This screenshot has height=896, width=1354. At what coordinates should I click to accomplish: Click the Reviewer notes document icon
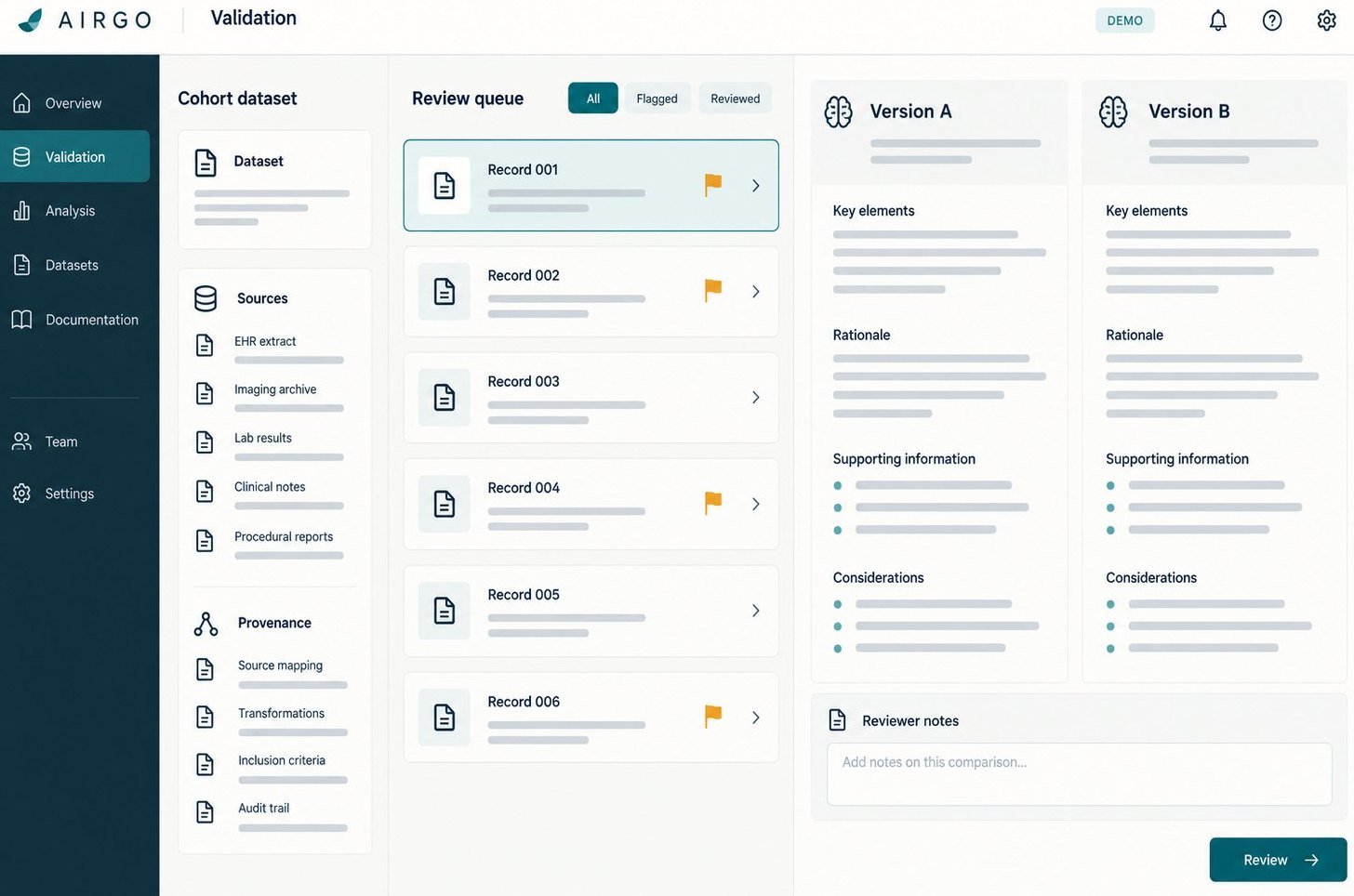837,720
